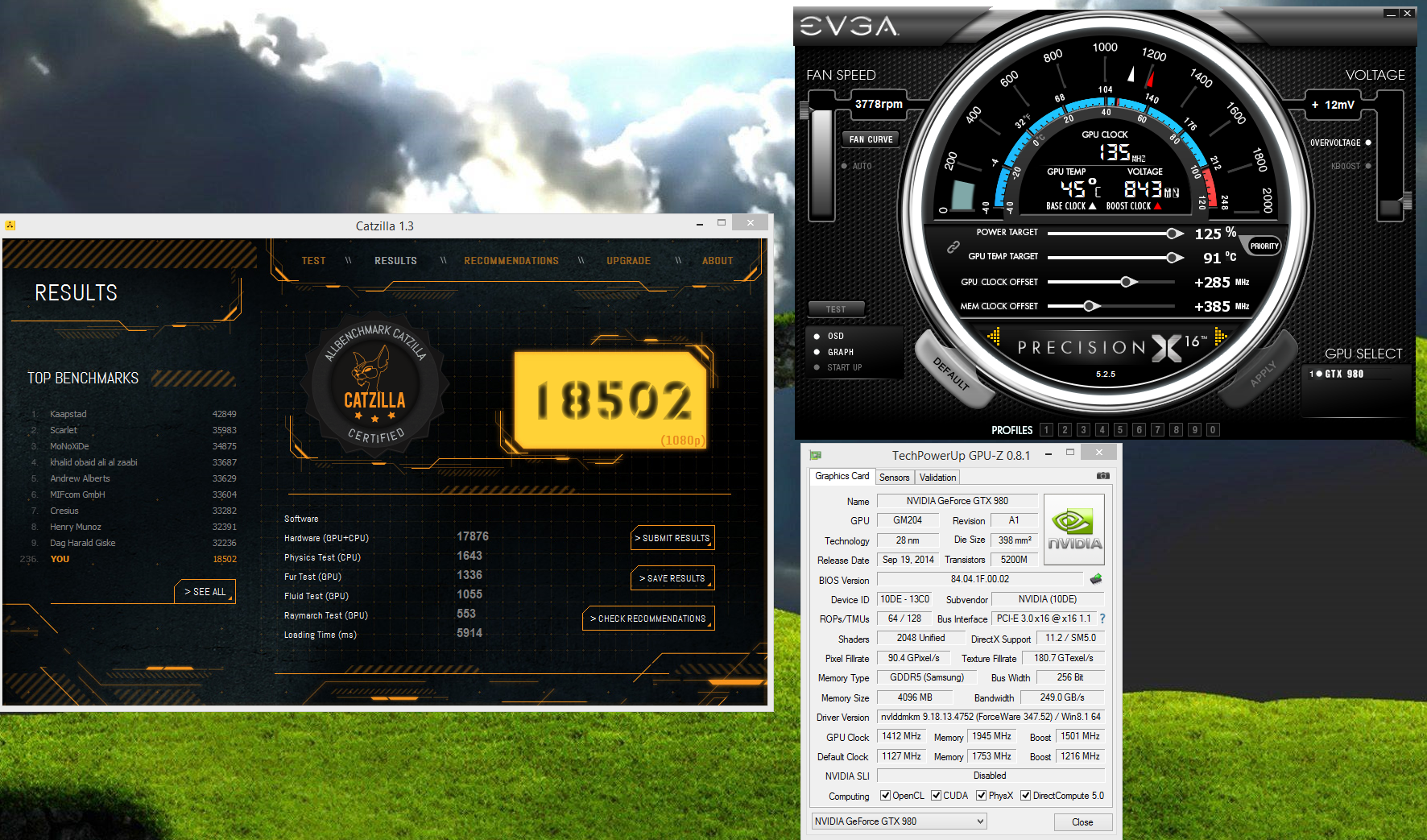Open the GPU selector dropdown in GPU-Z
The height and width of the screenshot is (840, 1427).
point(899,821)
